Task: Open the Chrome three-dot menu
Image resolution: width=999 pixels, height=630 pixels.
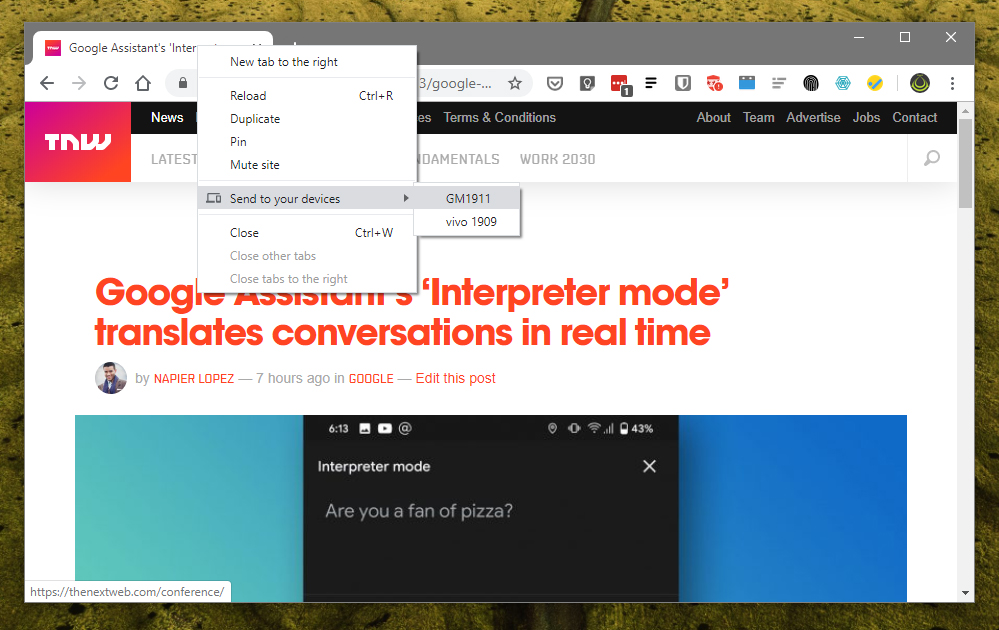Action: click(952, 83)
